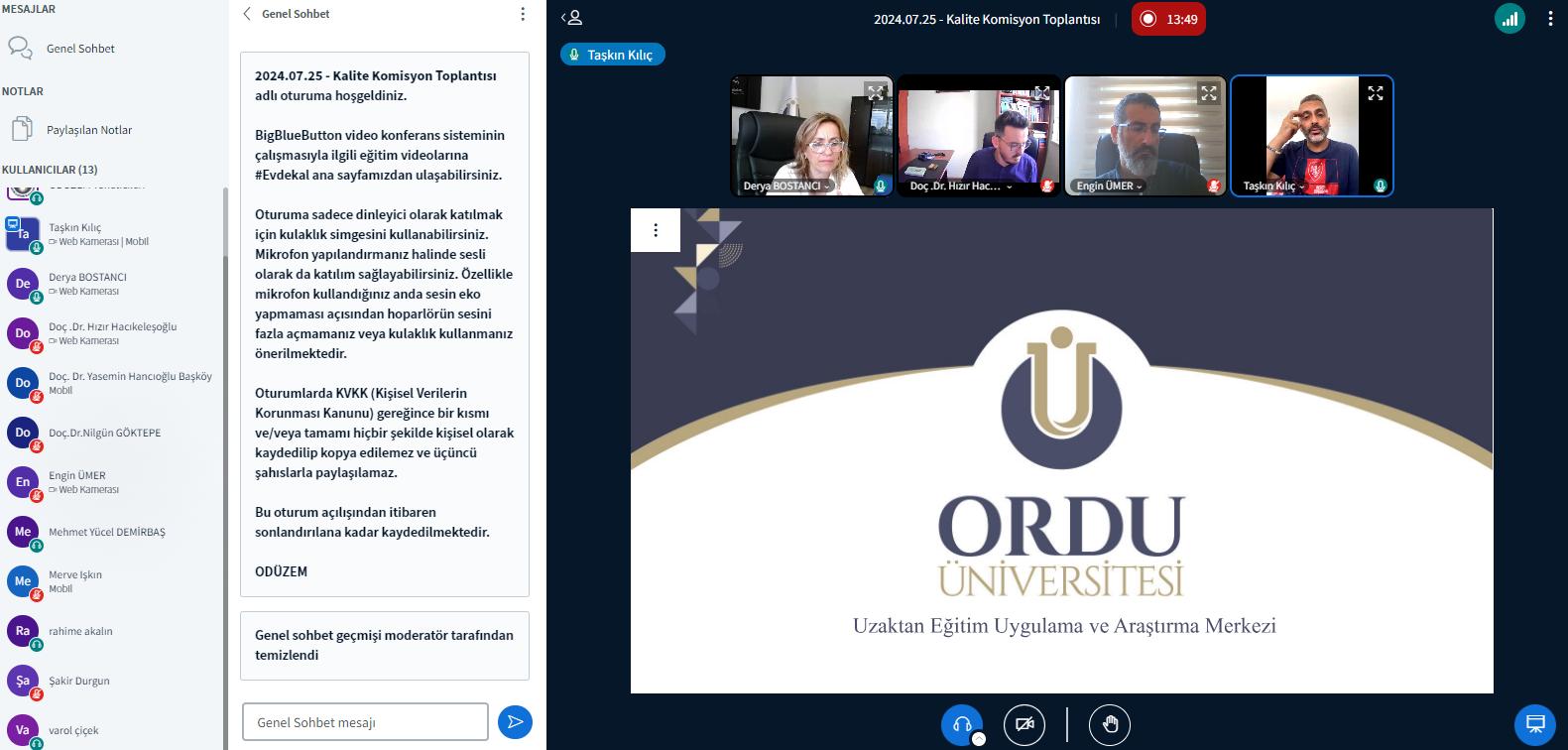Viewport: 1568px width, 750px height.
Task: Expand audio device options arrow on headphones
Action: (x=979, y=739)
